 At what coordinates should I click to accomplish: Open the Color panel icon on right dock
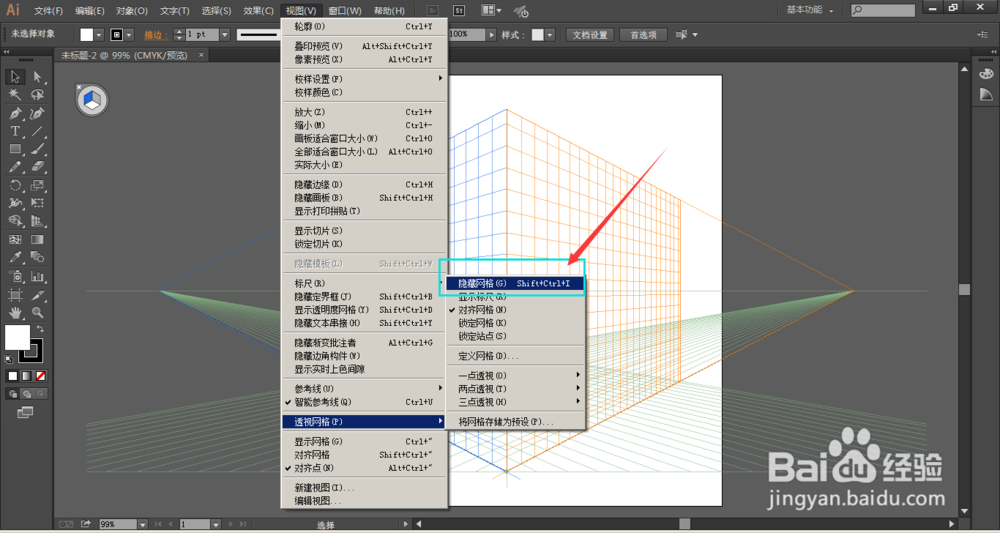click(x=986, y=73)
